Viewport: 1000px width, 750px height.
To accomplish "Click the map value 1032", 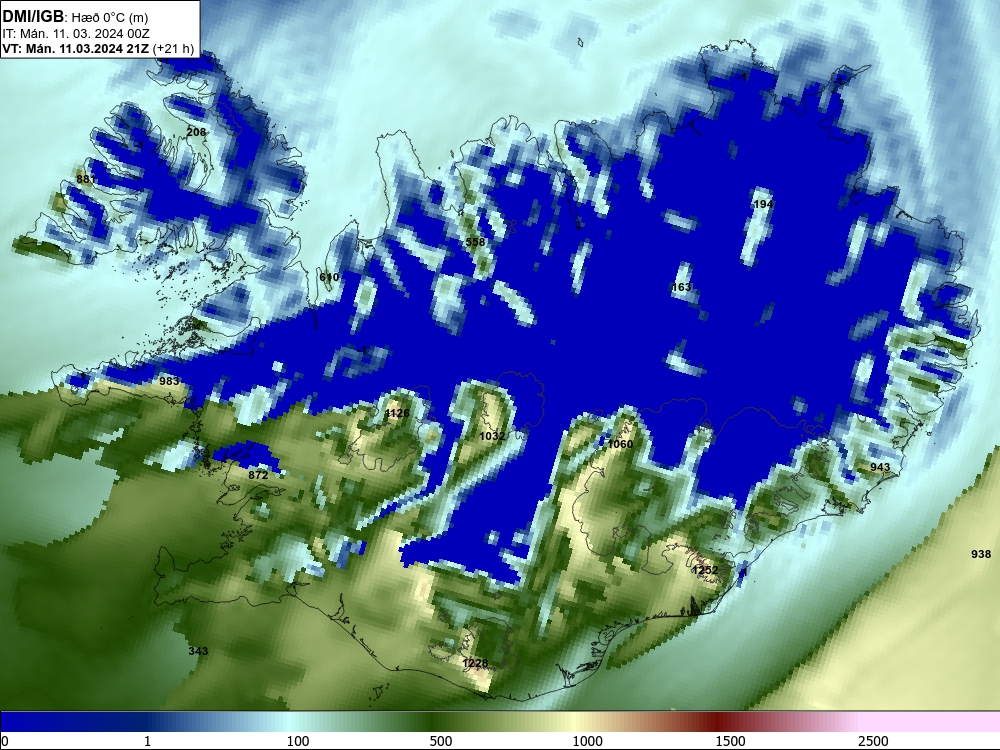I will (x=492, y=436).
